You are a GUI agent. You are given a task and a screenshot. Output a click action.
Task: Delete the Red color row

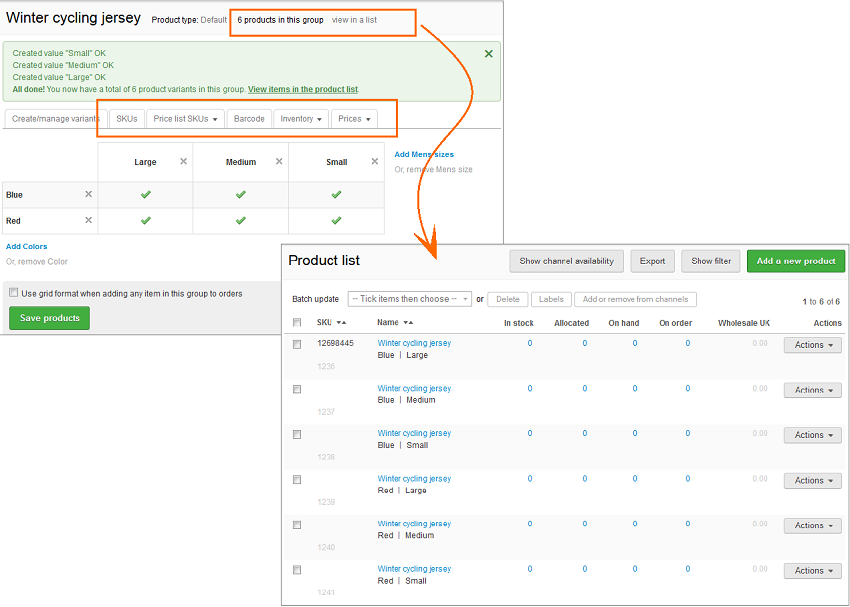[x=88, y=220]
